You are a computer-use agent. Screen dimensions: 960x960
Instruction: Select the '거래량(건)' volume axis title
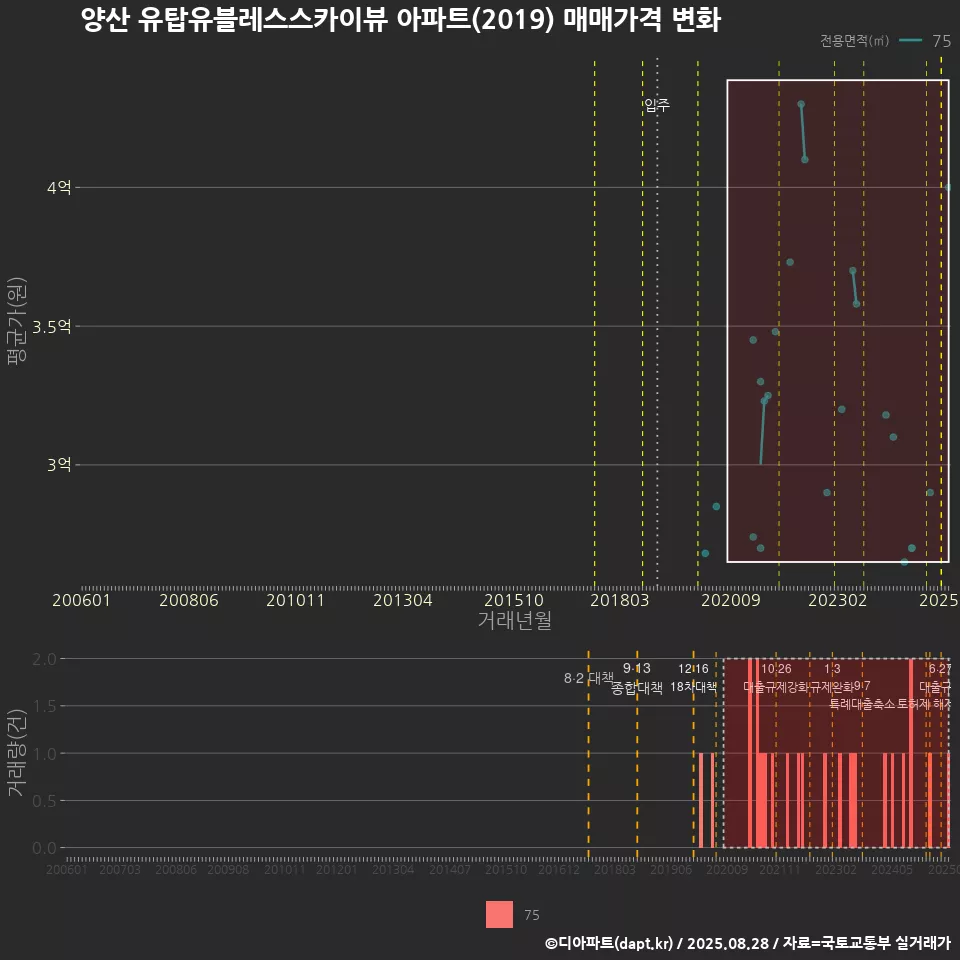(x=17, y=753)
